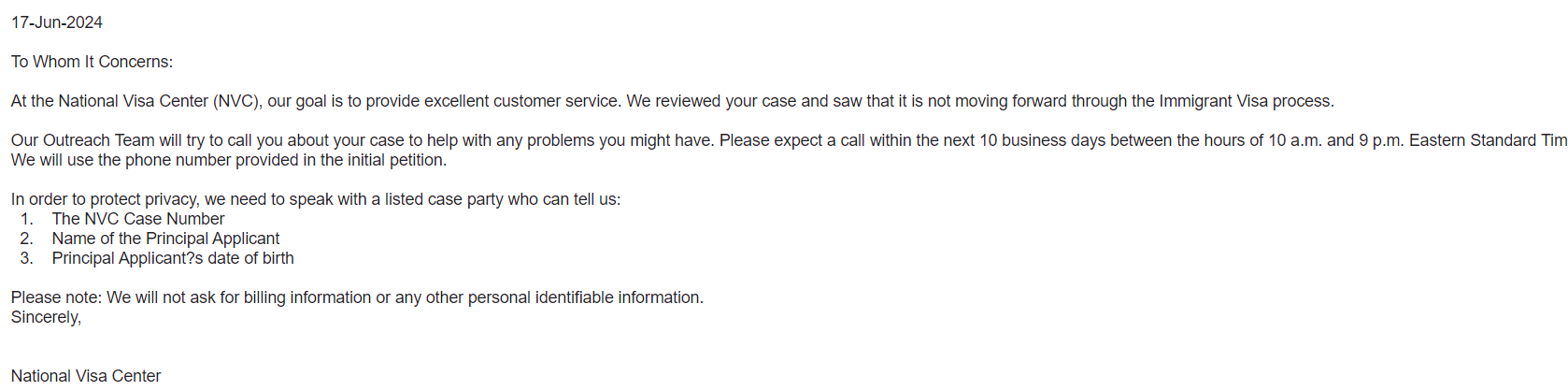Click the 'Eastern Standard' time text

tap(1473, 140)
